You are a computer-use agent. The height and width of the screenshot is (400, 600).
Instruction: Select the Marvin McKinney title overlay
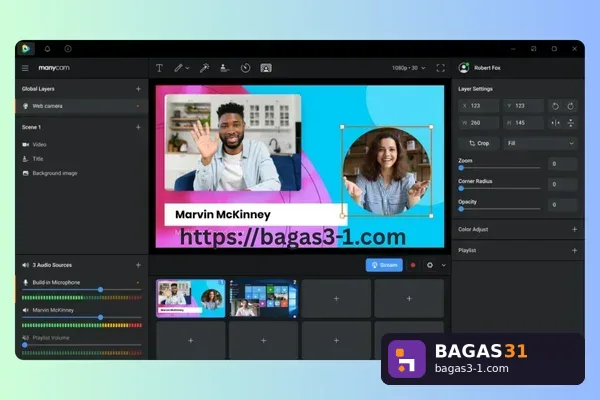[x=256, y=214]
